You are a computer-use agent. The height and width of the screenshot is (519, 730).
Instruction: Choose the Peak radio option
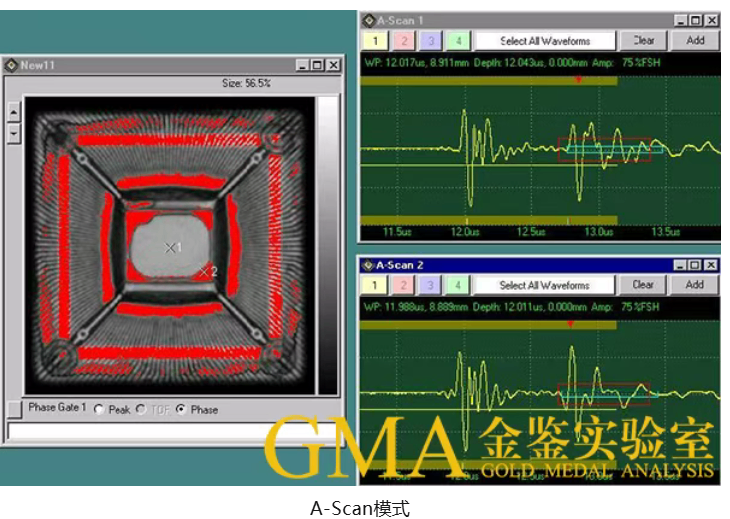coord(98,410)
